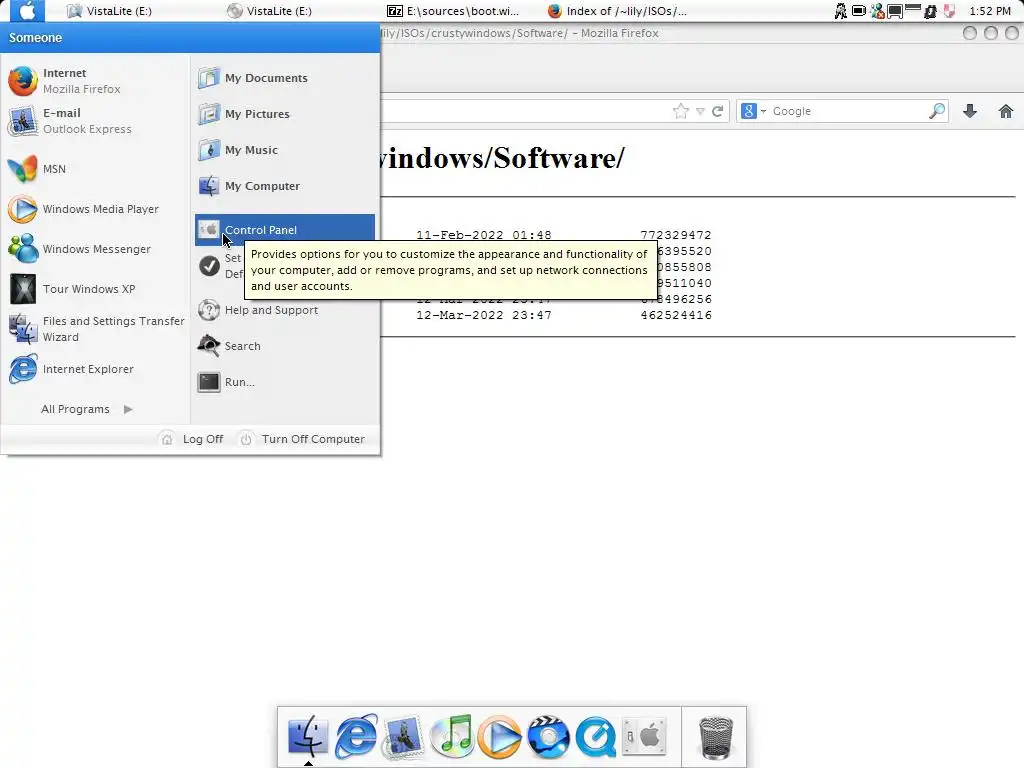Click the Windows Messenger tray icon
This screenshot has width=1024, height=768.
coord(877,11)
